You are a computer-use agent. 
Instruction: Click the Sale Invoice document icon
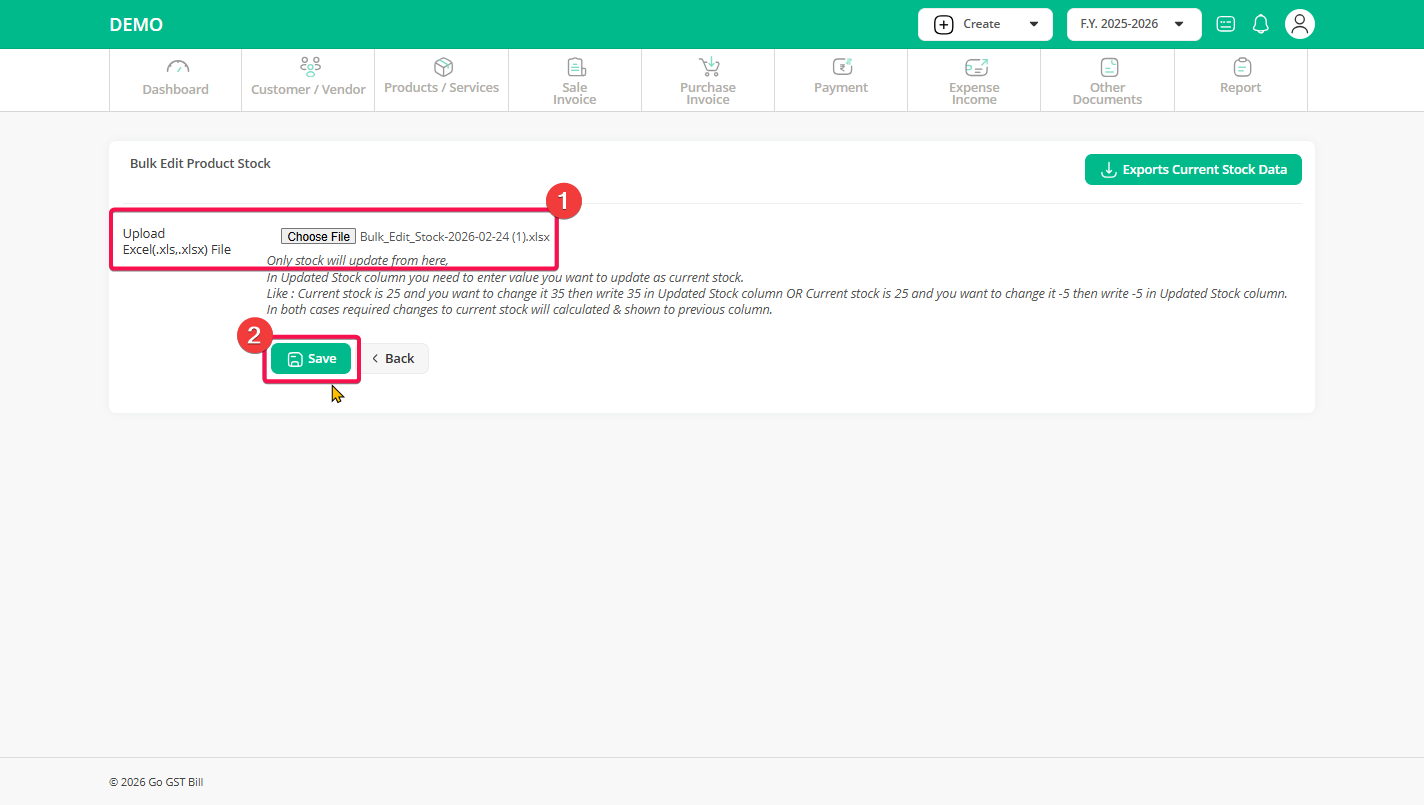tap(576, 67)
